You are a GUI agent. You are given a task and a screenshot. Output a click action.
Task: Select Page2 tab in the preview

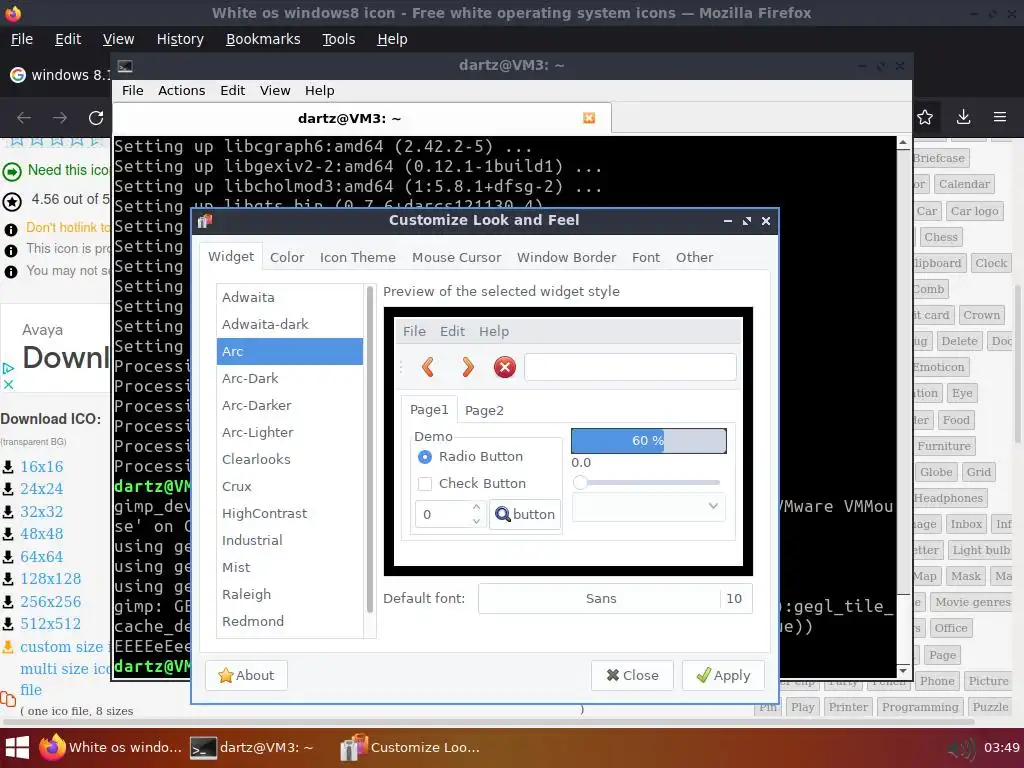point(484,410)
